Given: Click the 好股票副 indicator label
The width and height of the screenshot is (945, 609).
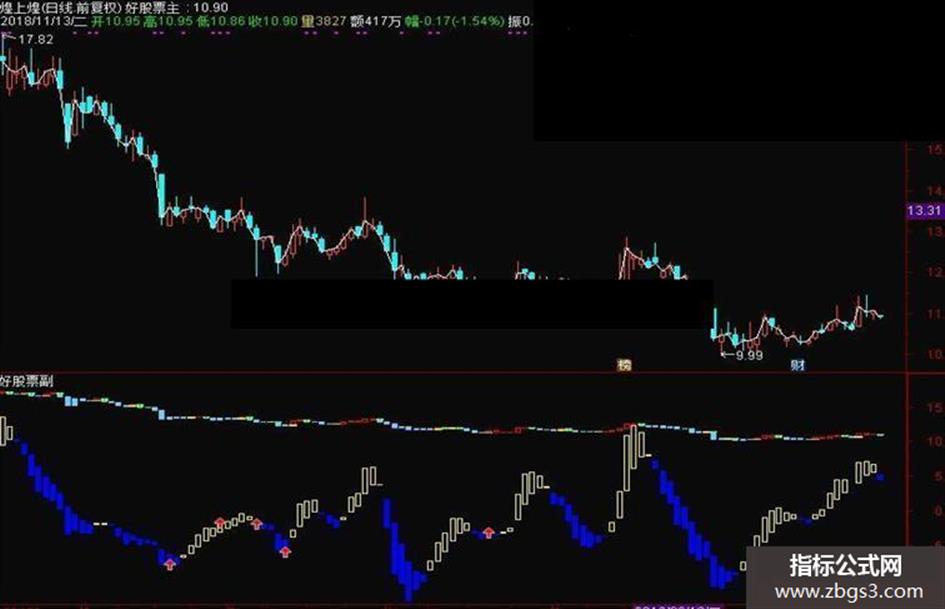Looking at the screenshot, I should point(27,380).
